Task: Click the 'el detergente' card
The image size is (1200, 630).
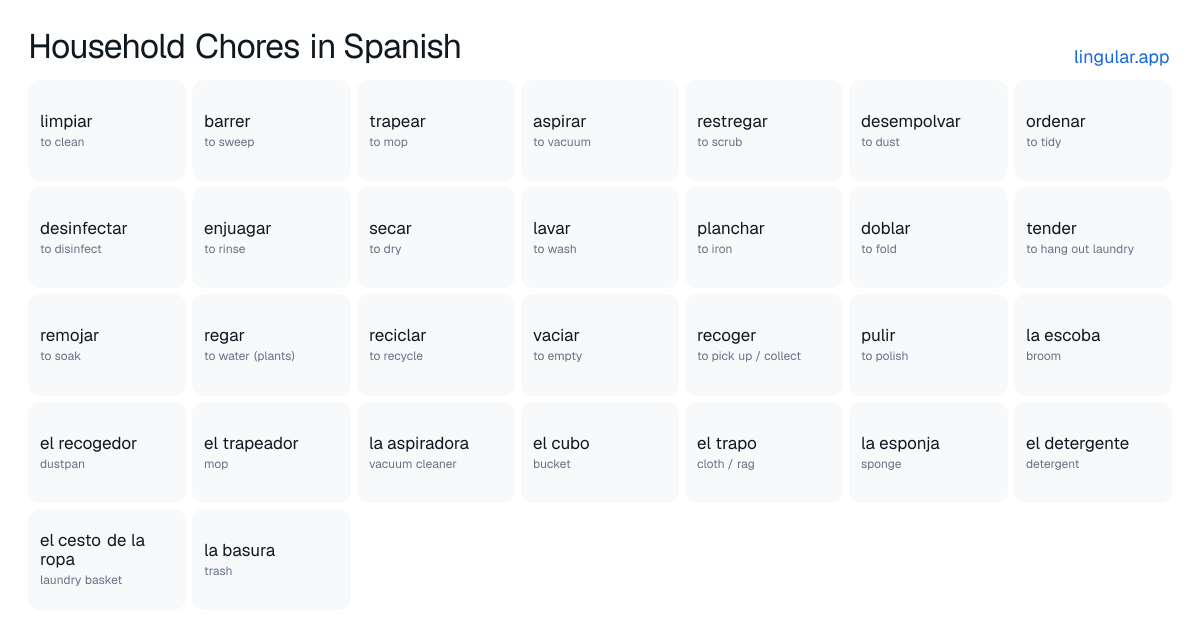Action: click(1093, 452)
